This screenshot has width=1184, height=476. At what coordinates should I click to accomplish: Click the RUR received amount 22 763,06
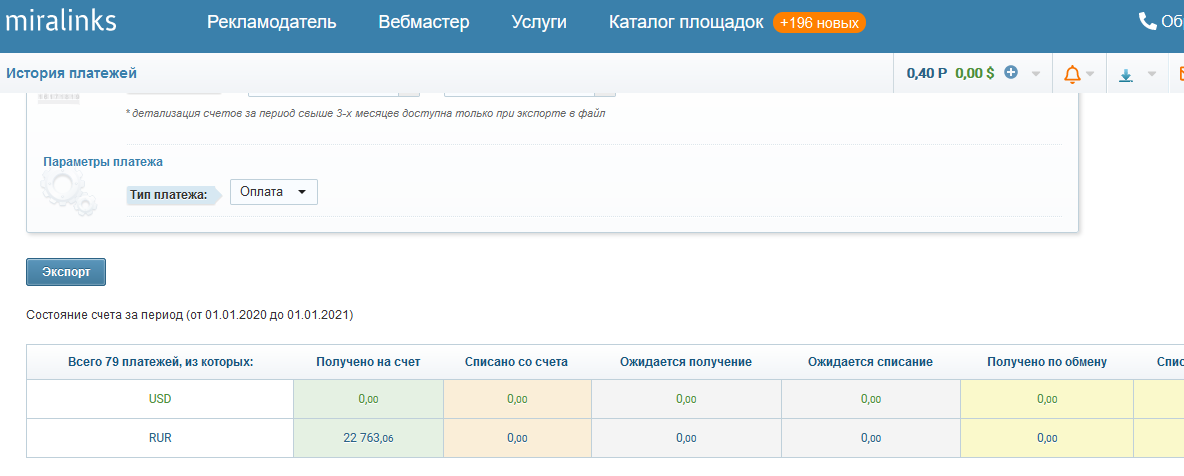click(368, 437)
